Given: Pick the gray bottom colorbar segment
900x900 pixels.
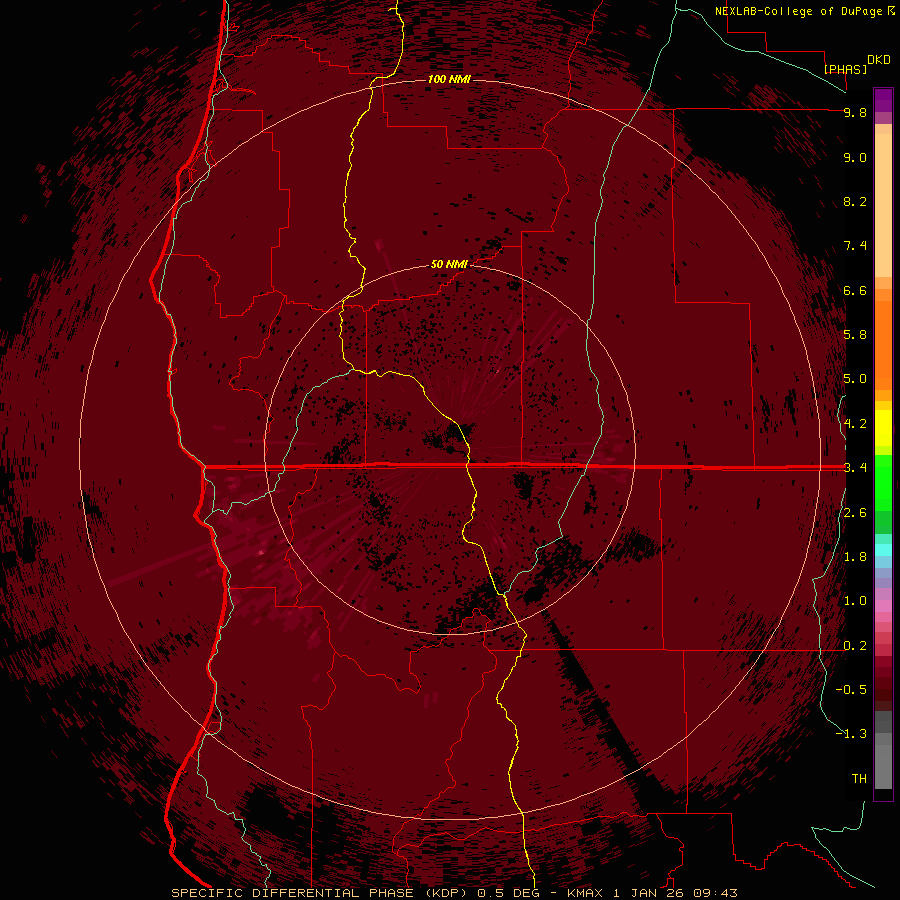Looking at the screenshot, I should click(x=883, y=766).
